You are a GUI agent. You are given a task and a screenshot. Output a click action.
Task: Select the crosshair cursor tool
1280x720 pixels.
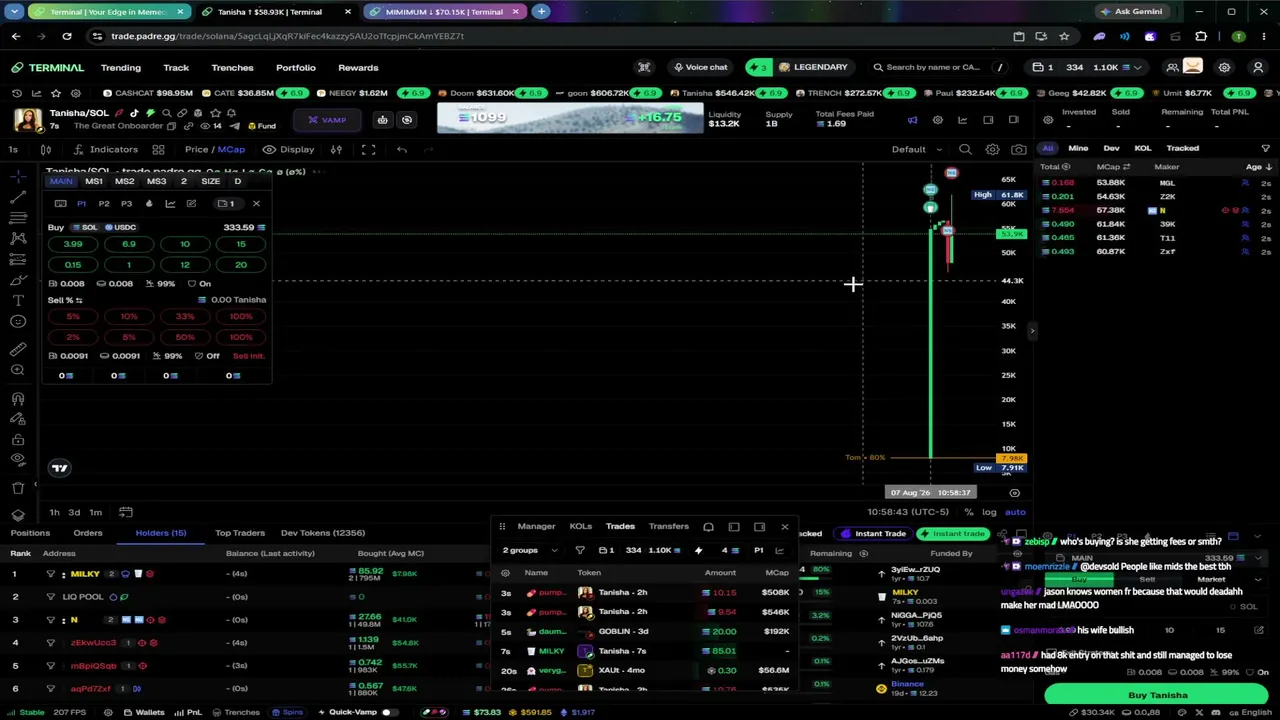click(x=18, y=177)
